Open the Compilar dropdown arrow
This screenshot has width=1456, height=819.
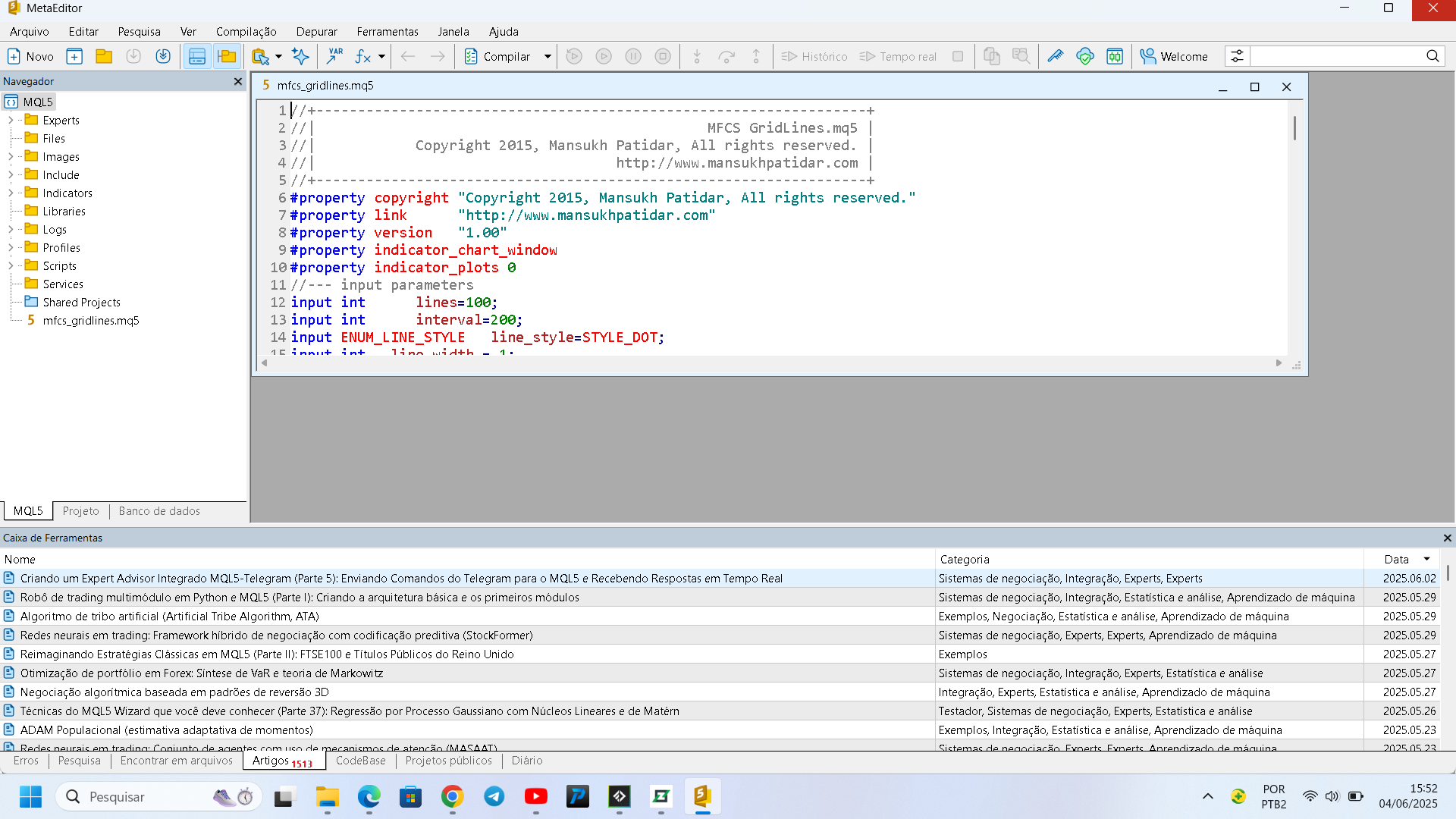(548, 56)
